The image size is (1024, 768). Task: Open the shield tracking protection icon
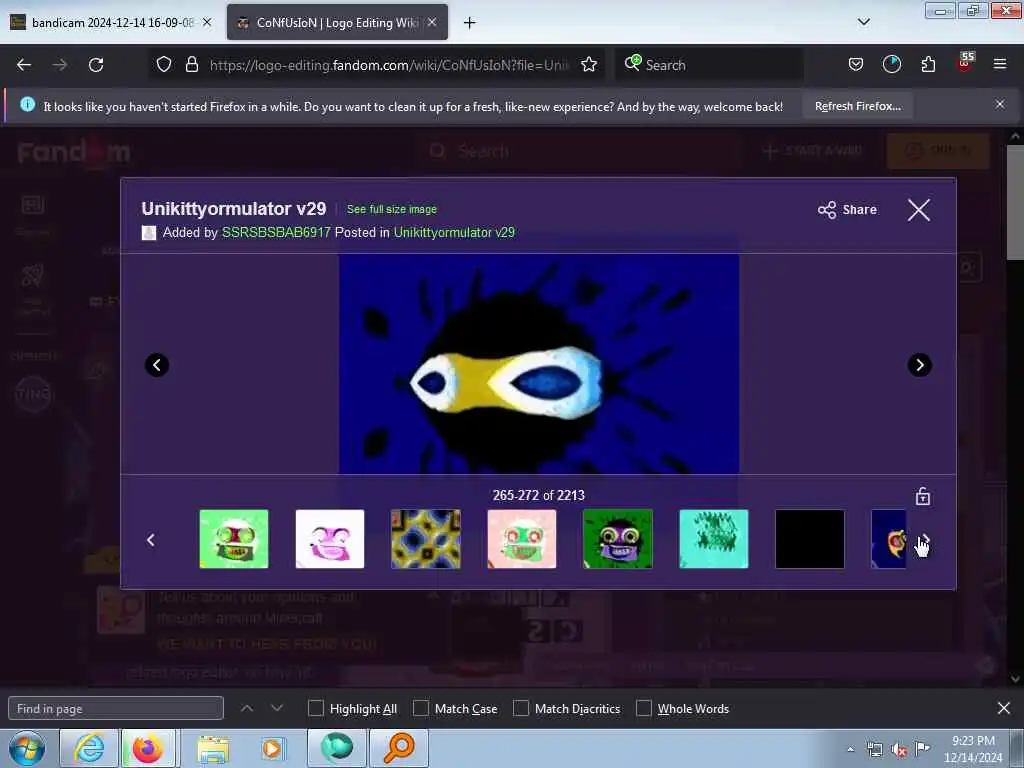(164, 64)
